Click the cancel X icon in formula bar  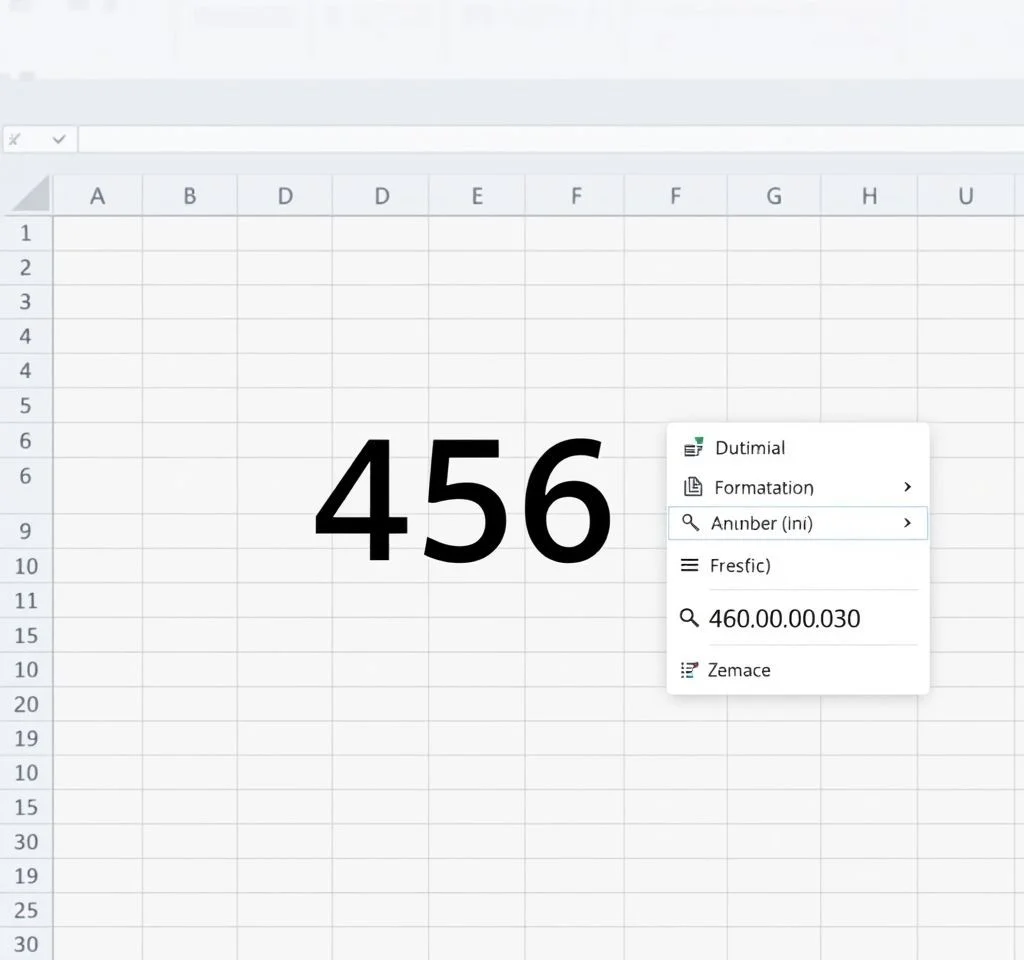click(14, 140)
